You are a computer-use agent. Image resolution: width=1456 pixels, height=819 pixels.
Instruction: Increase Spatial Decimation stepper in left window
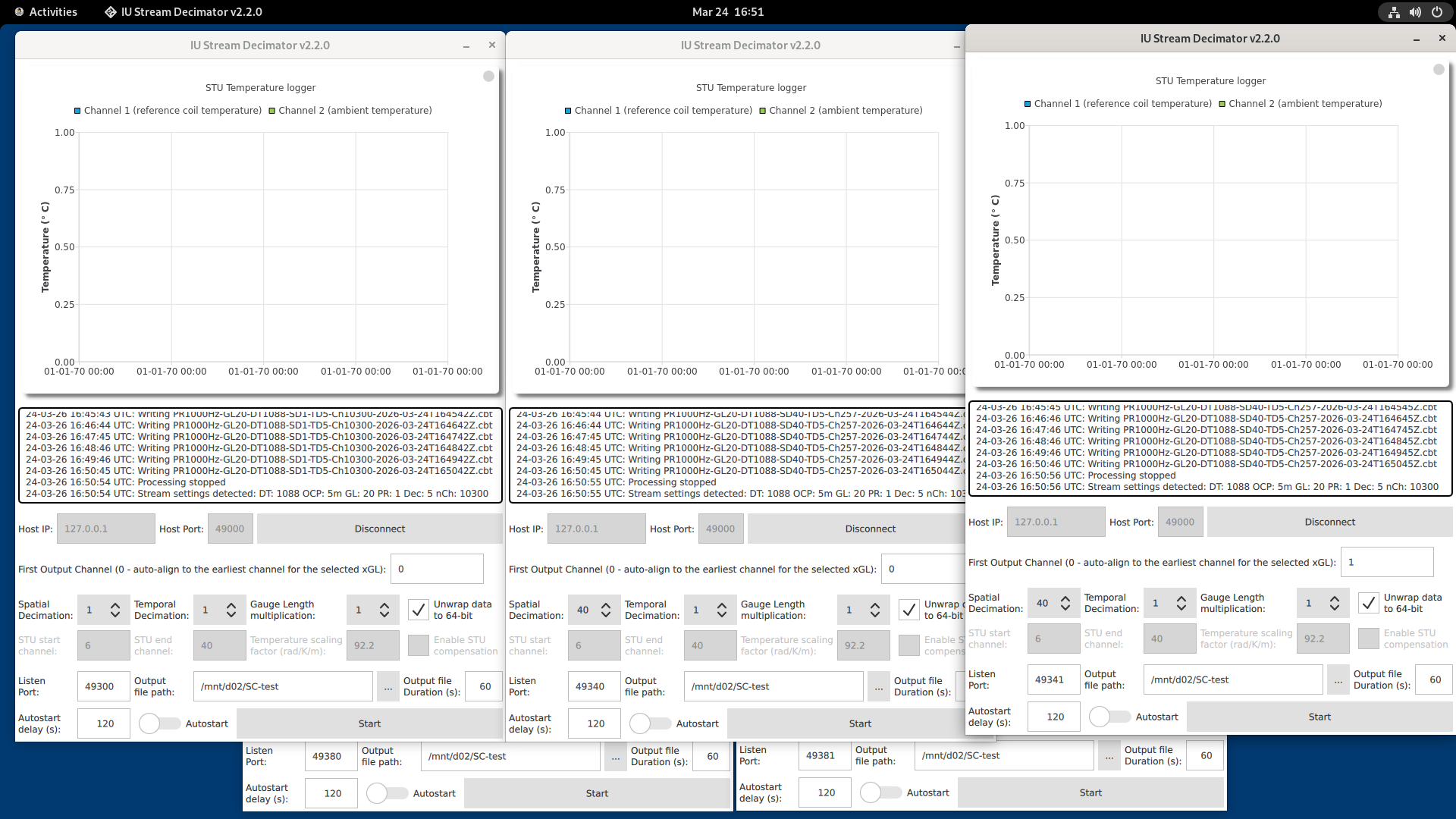tap(115, 605)
